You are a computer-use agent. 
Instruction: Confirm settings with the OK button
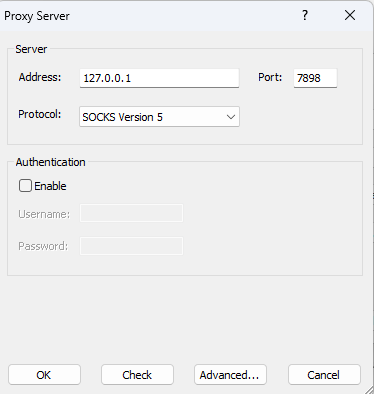(44, 375)
